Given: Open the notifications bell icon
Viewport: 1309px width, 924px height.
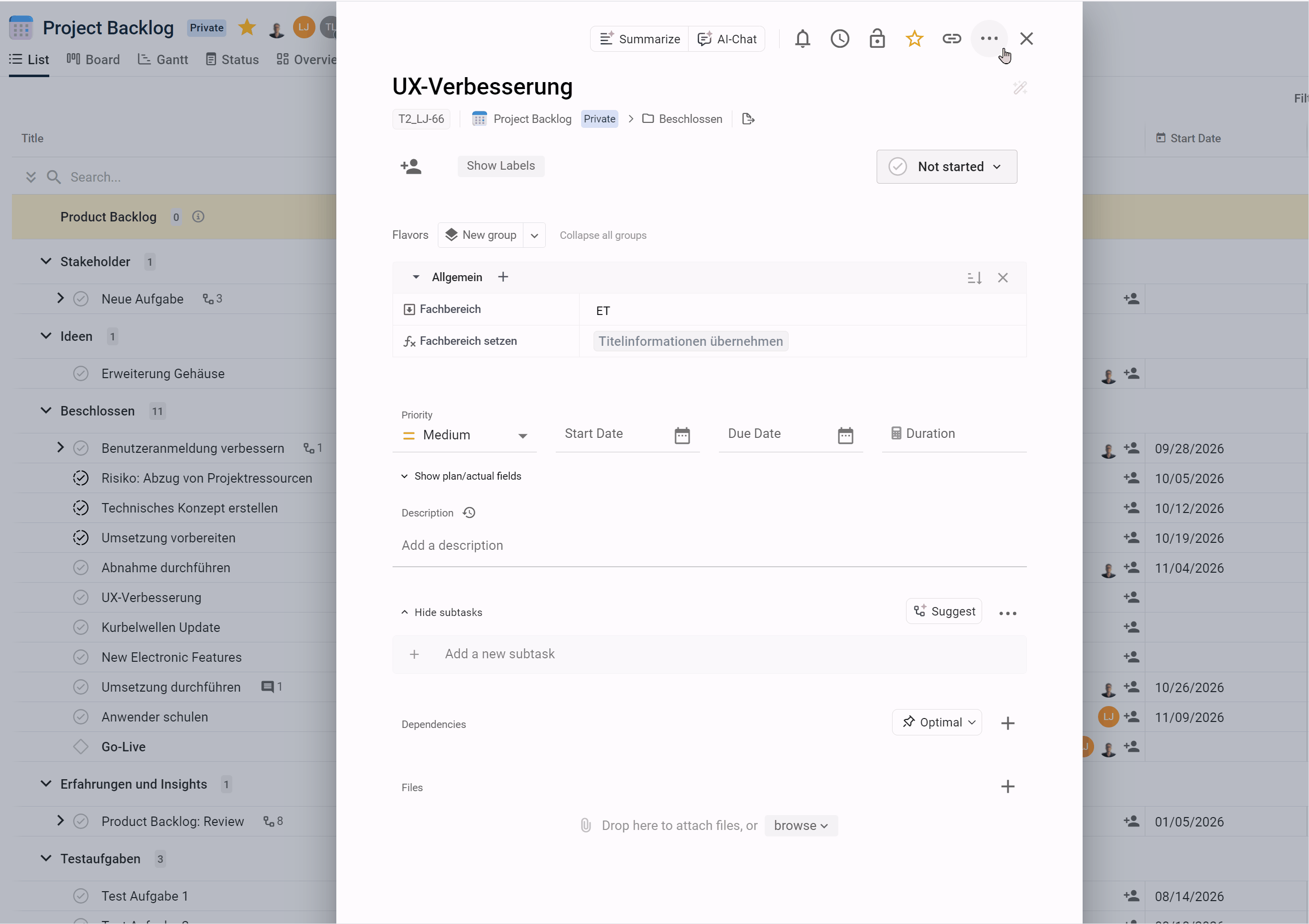Looking at the screenshot, I should (802, 39).
